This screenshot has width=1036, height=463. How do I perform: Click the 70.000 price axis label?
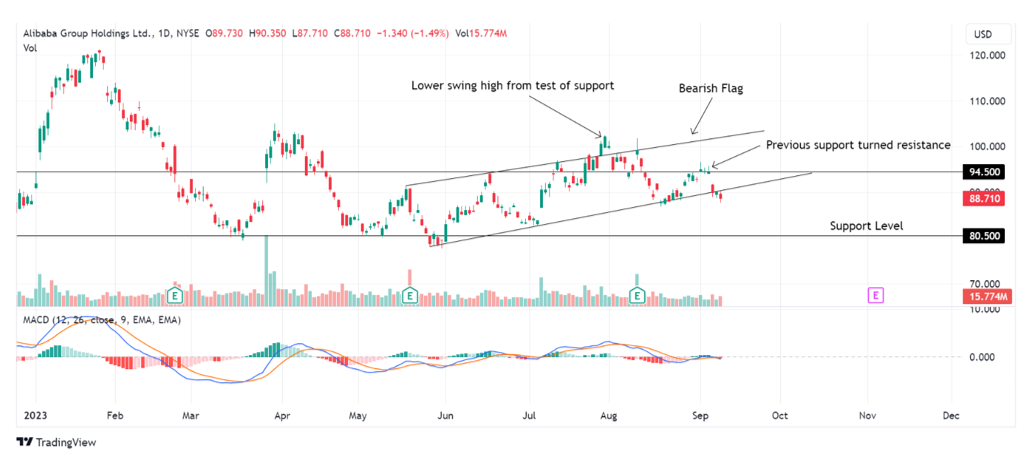986,283
